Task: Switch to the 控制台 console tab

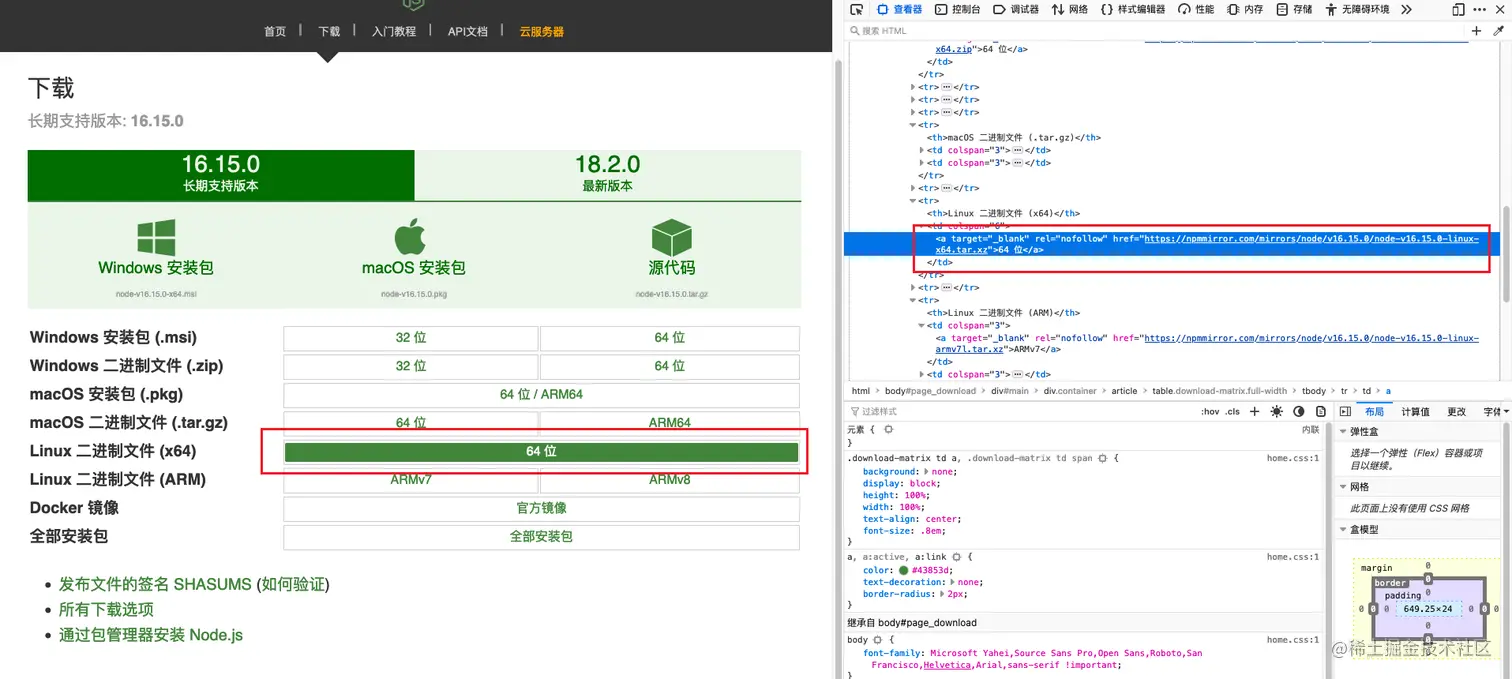Action: 958,9
